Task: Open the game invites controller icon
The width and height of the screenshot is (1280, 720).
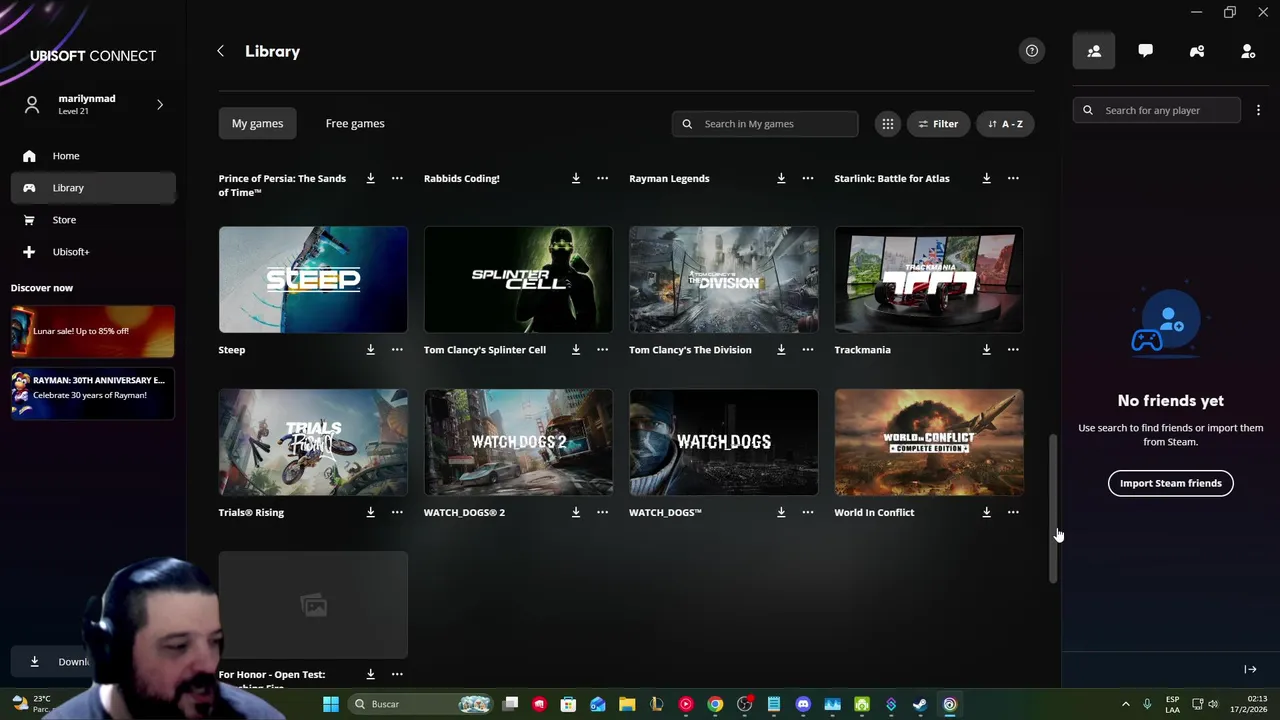Action: (x=1197, y=51)
